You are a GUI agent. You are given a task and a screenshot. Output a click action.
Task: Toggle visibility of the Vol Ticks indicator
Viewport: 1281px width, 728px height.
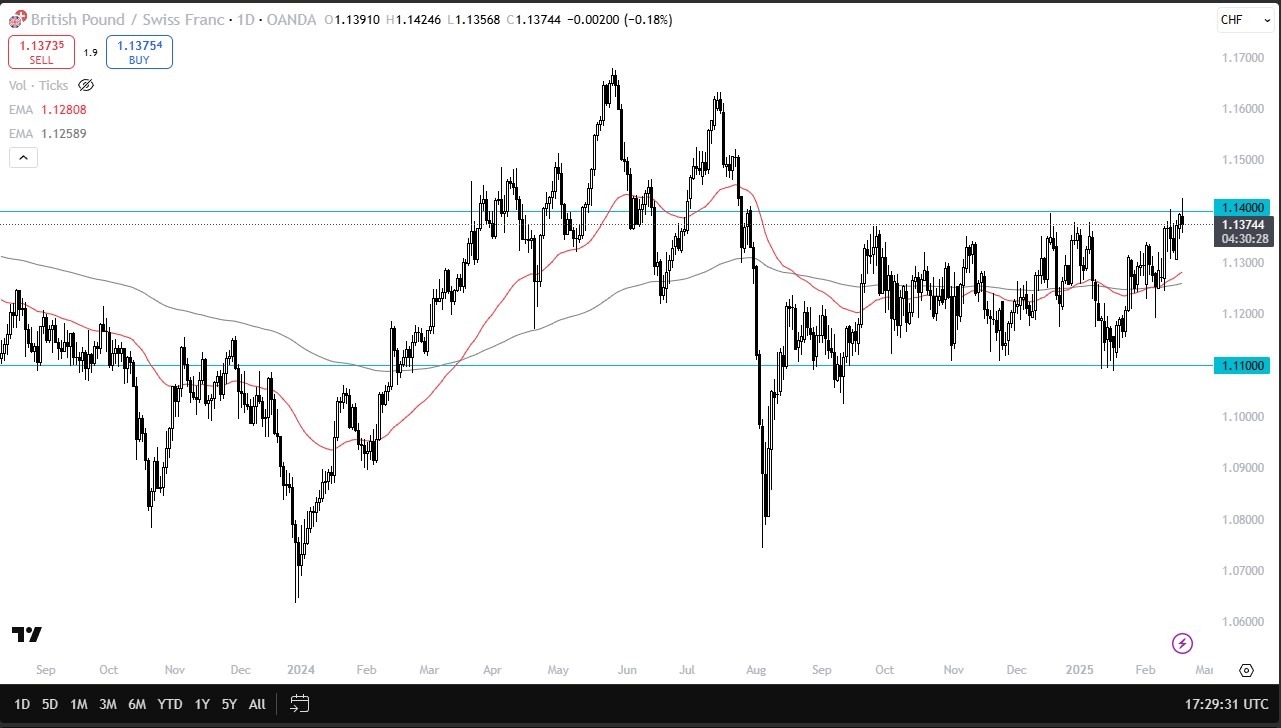coord(40,85)
